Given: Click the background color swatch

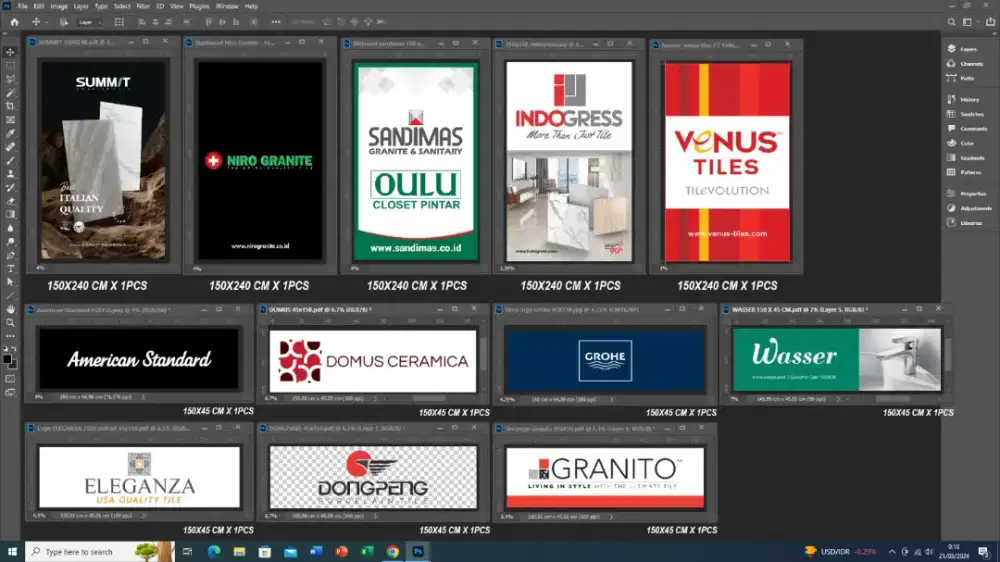Looking at the screenshot, I should 13,365.
